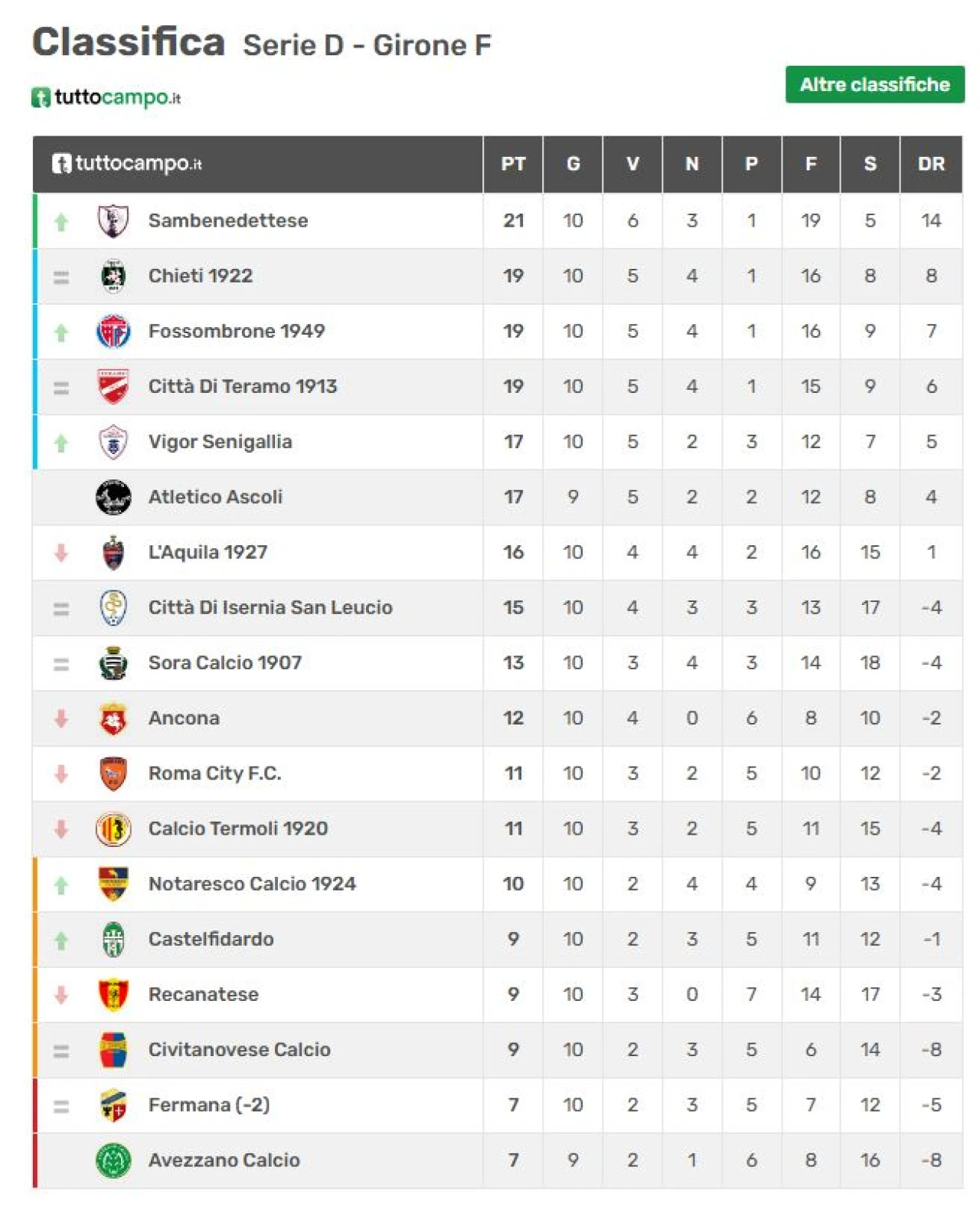980x1210 pixels.
Task: Open the Città Di Teramo 1913 team link
Action: (x=243, y=386)
